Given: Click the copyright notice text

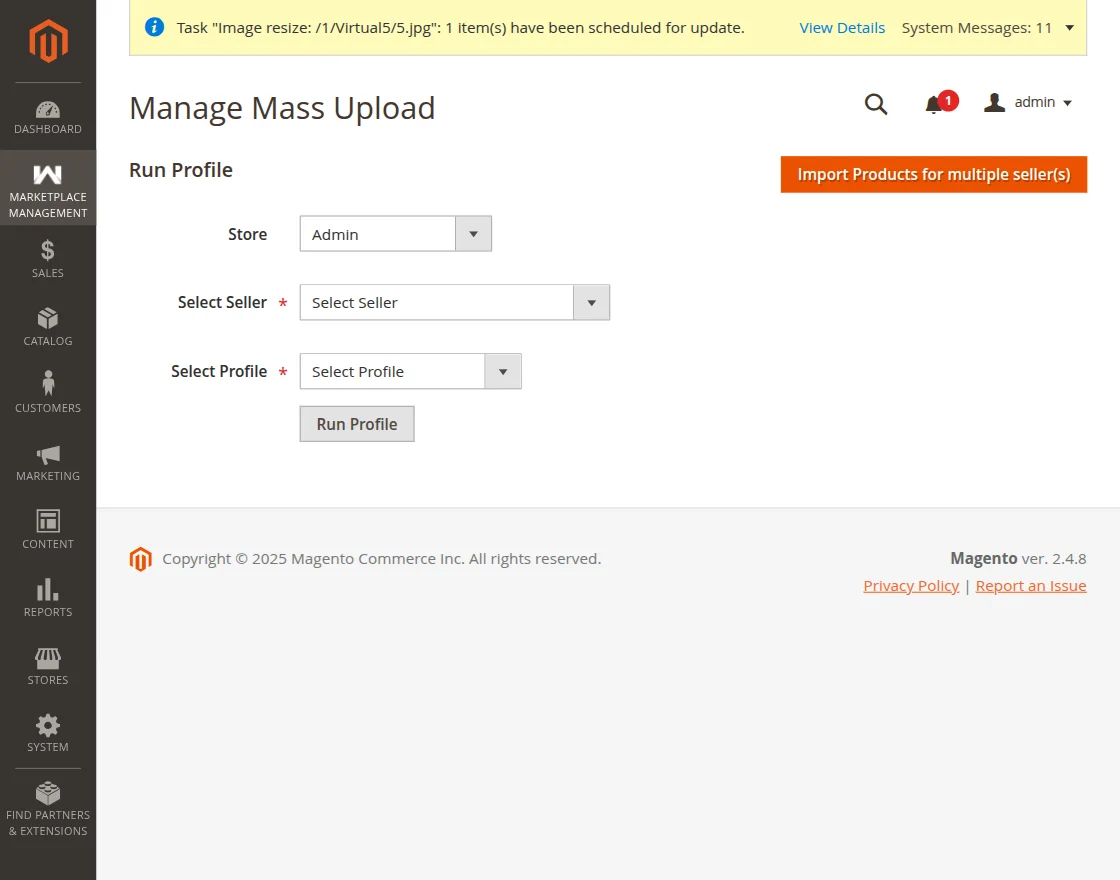Looking at the screenshot, I should pyautogui.click(x=381, y=559).
